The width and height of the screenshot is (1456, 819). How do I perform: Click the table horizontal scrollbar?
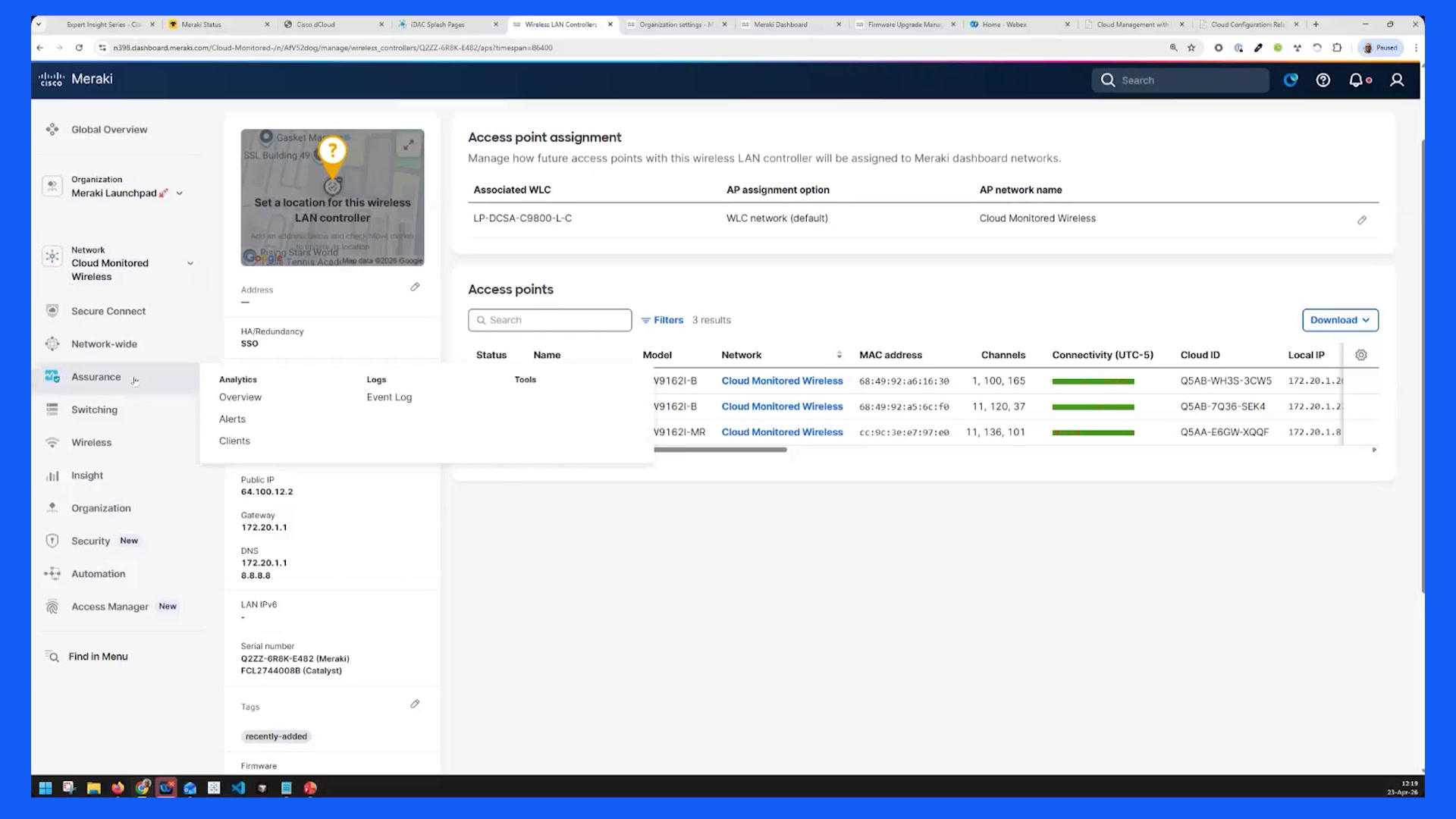(x=720, y=450)
